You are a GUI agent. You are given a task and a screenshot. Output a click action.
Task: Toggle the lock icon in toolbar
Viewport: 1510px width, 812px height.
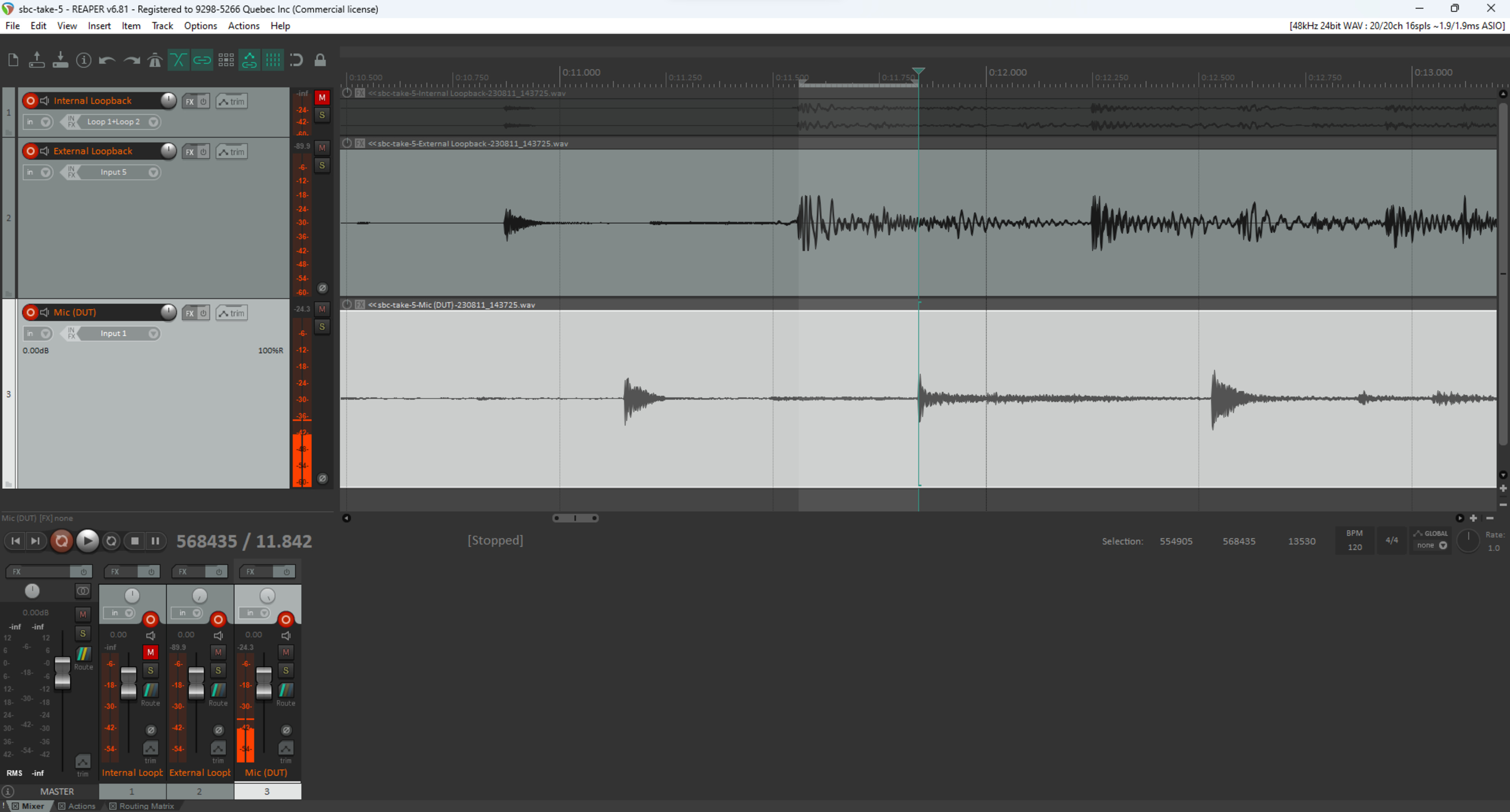pos(320,60)
